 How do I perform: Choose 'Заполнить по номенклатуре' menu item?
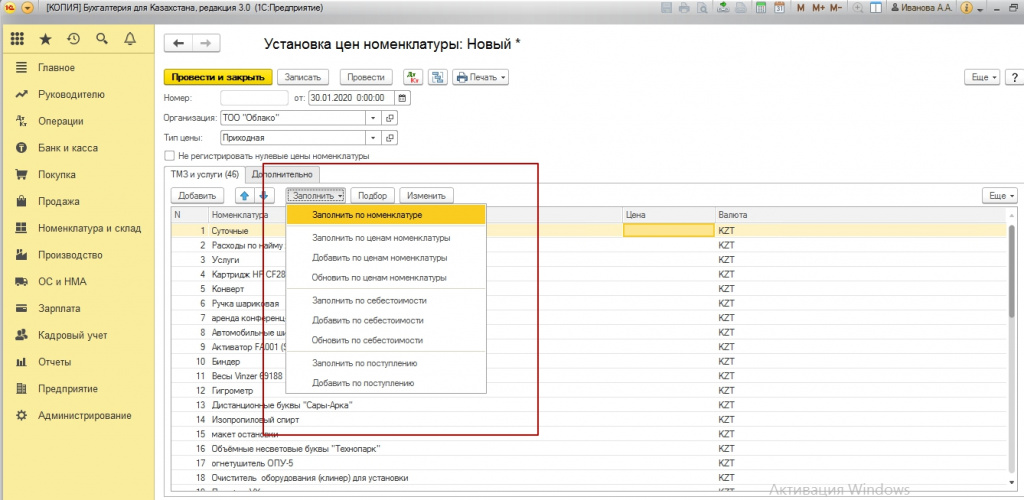coord(386,214)
